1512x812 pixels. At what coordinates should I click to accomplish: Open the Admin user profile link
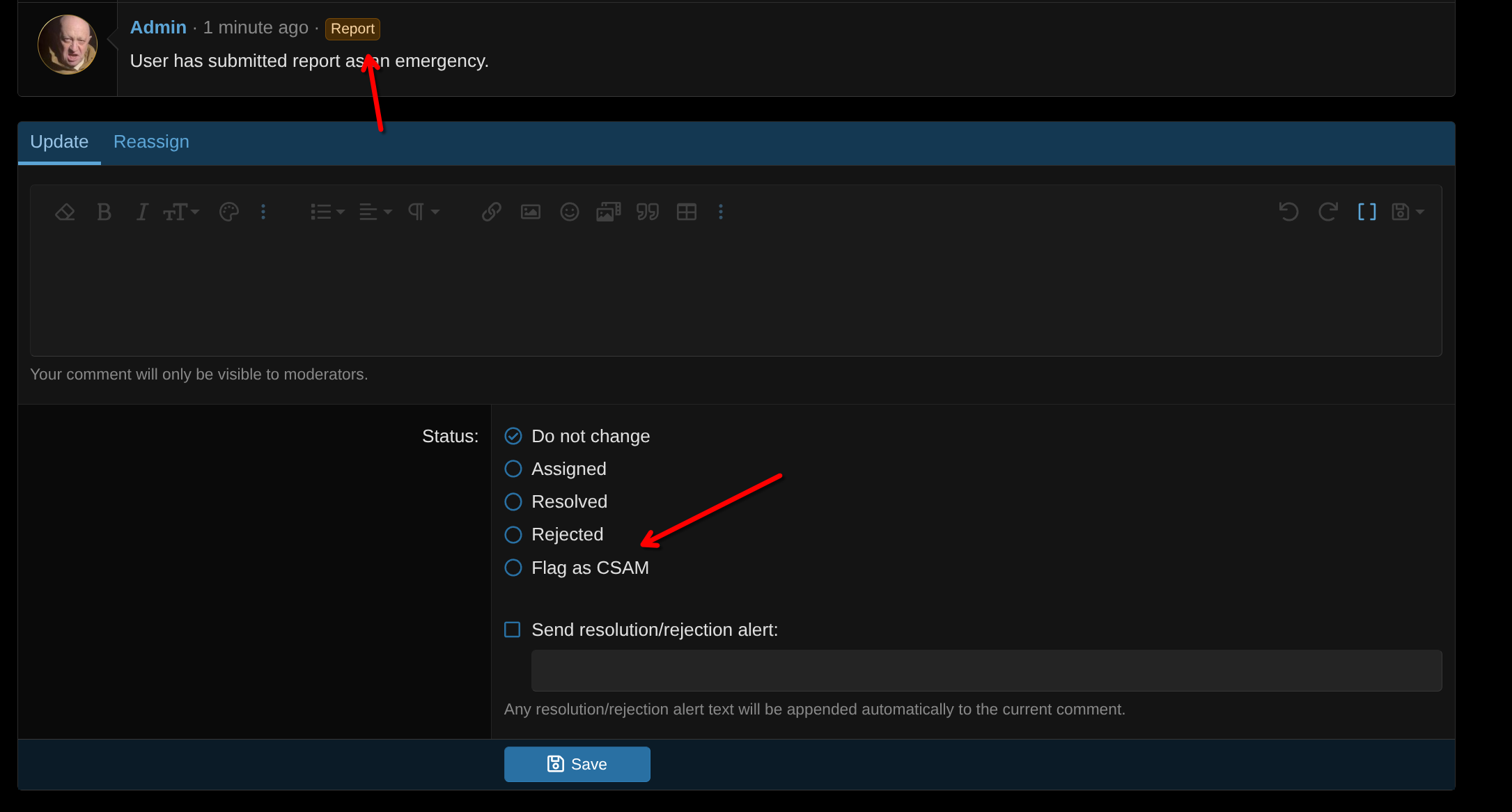(158, 28)
